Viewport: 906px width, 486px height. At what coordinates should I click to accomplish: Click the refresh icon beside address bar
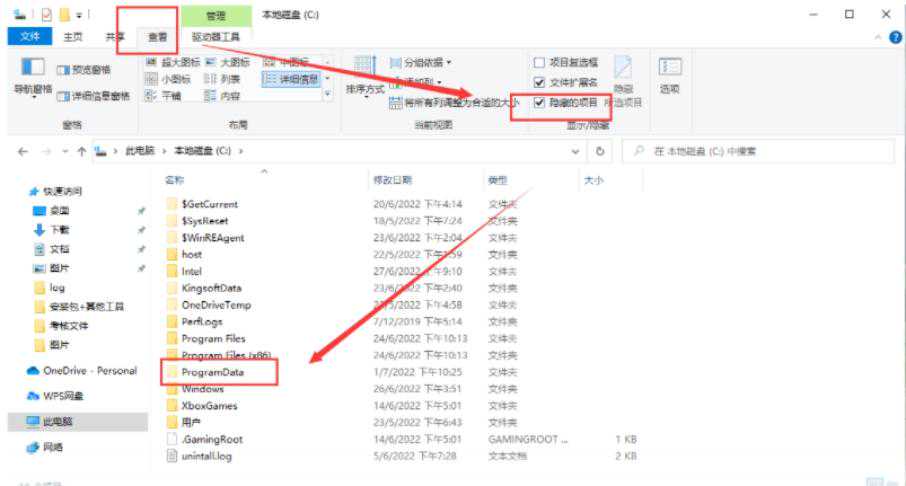[x=600, y=151]
